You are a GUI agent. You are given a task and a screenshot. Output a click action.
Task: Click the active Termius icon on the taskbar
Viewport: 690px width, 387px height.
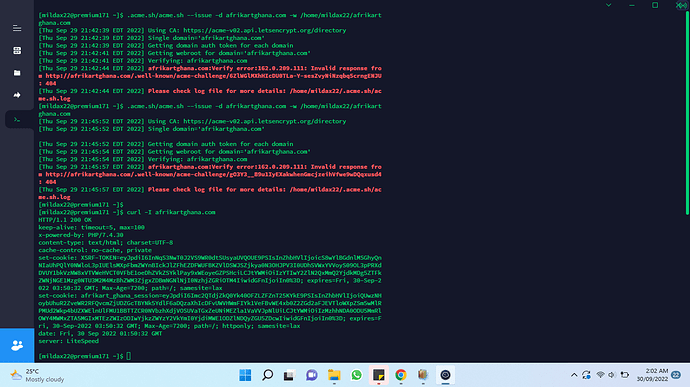[445, 375]
